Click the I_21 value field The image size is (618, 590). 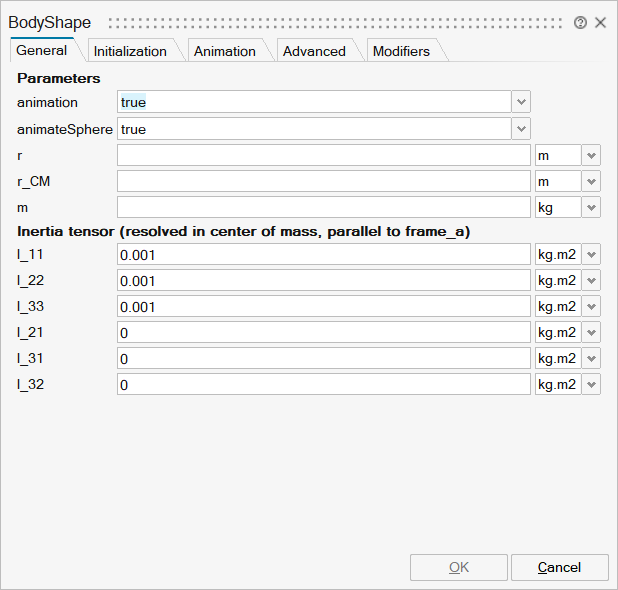point(323,332)
